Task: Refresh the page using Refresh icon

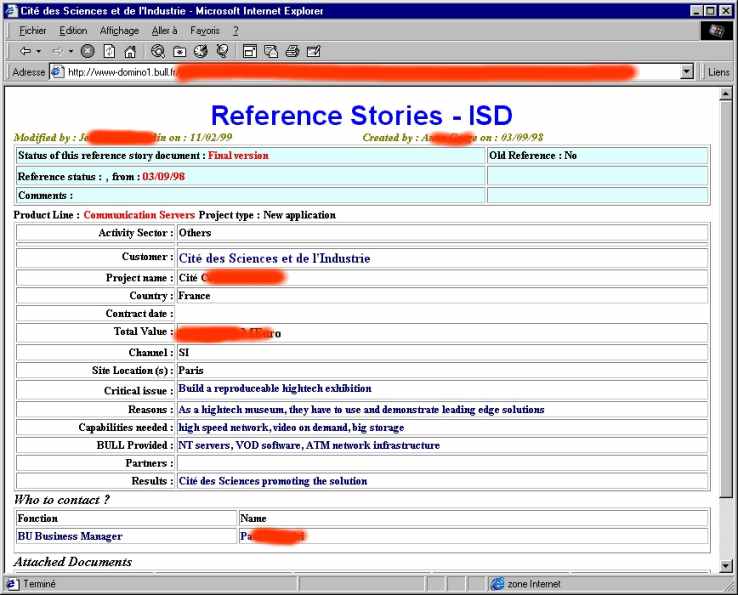Action: [109, 51]
